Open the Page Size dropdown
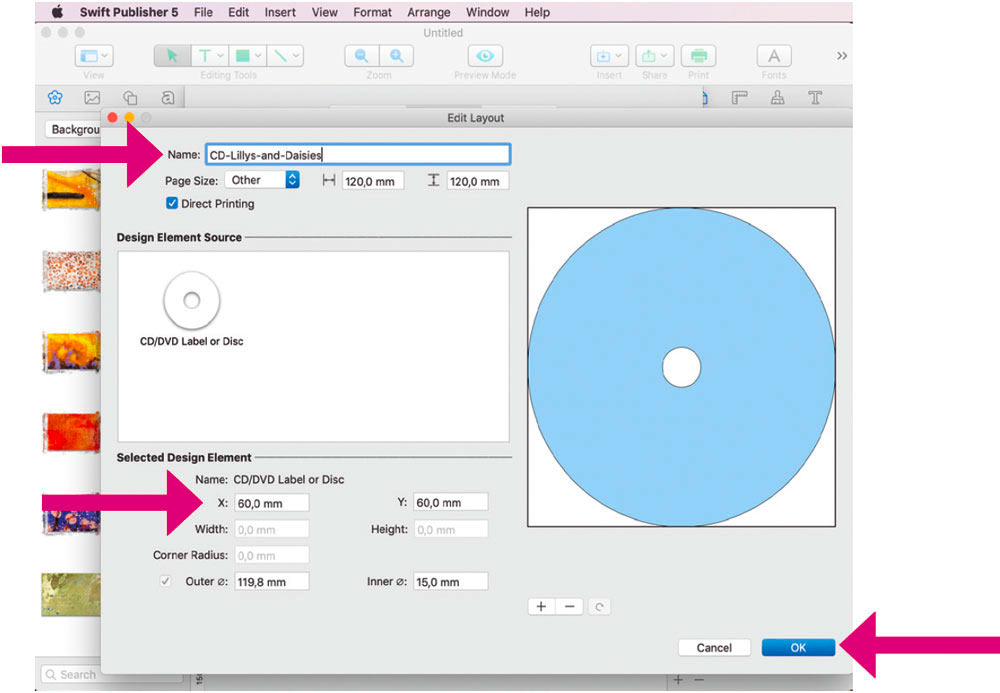Screen dimensions: 1000x693 [x=262, y=180]
